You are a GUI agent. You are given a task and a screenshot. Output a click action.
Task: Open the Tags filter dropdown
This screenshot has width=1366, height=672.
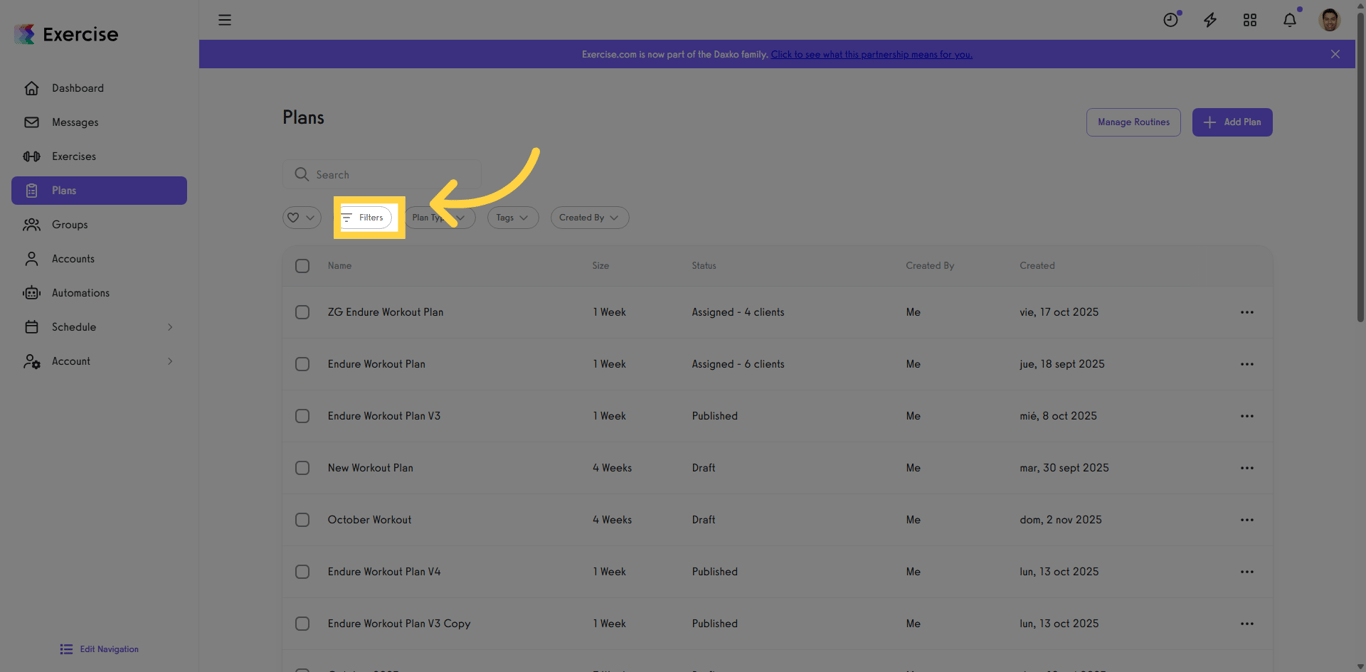click(512, 217)
